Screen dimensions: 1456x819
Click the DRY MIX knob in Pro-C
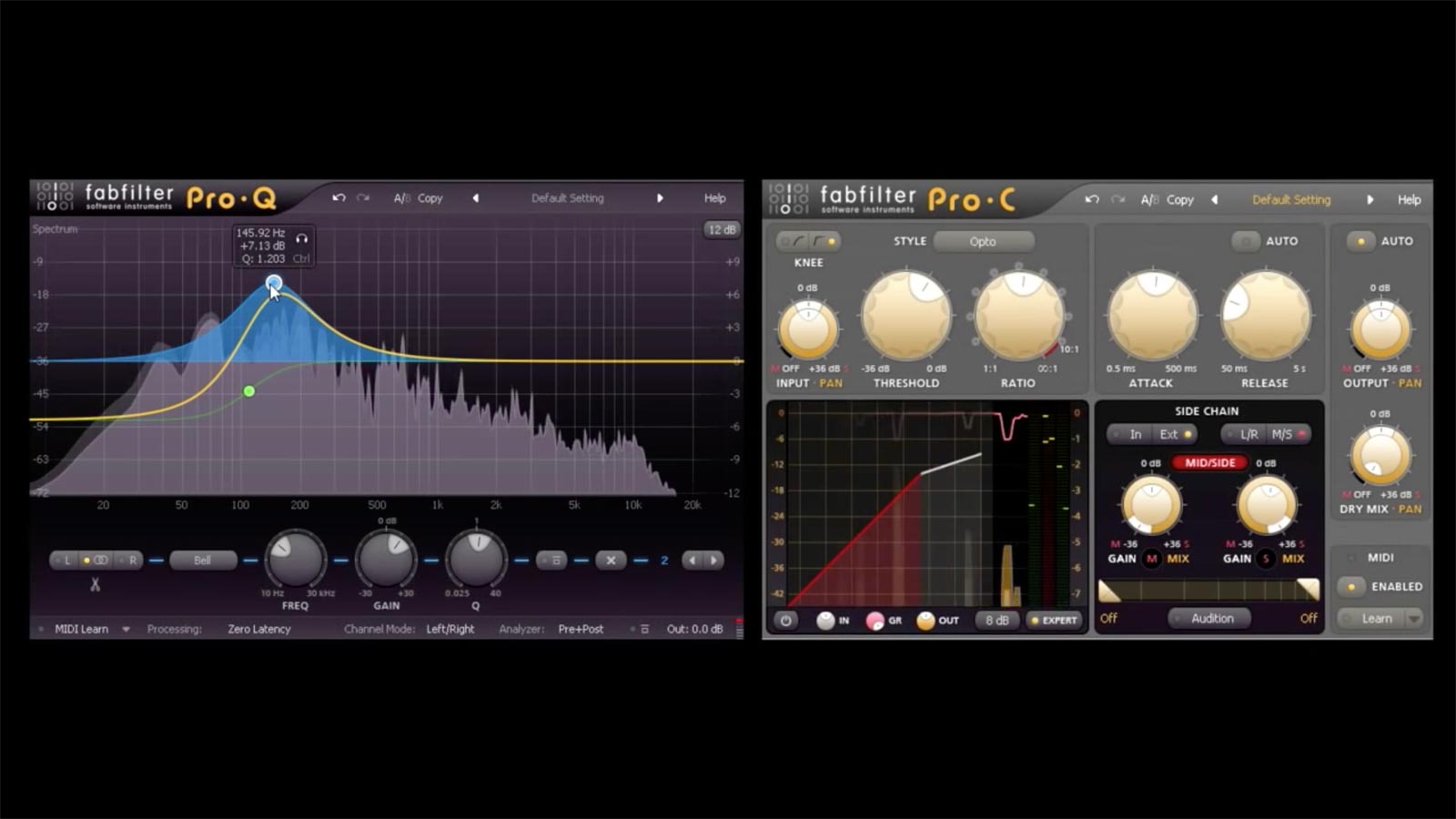click(1380, 455)
